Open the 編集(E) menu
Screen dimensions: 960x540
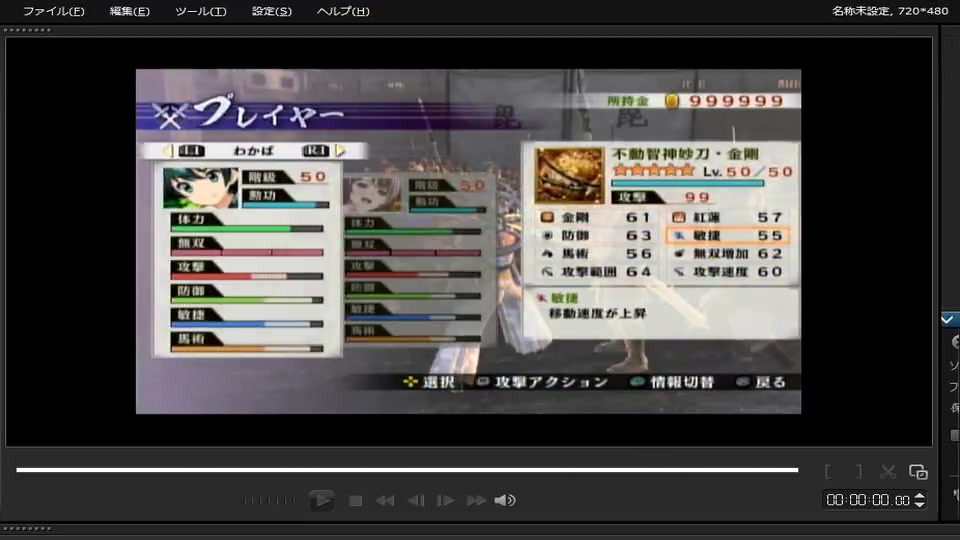[129, 11]
